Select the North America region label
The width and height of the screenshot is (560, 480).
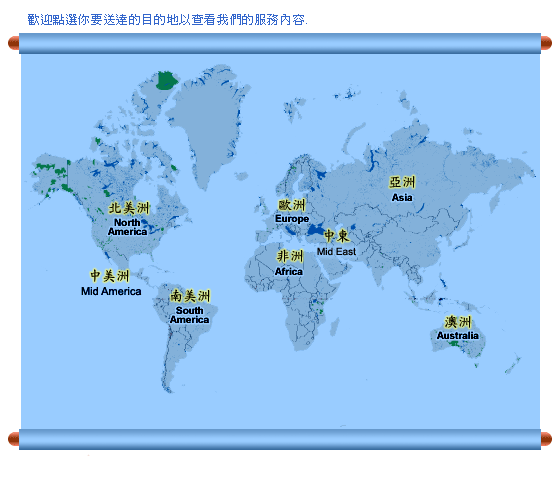point(128,227)
